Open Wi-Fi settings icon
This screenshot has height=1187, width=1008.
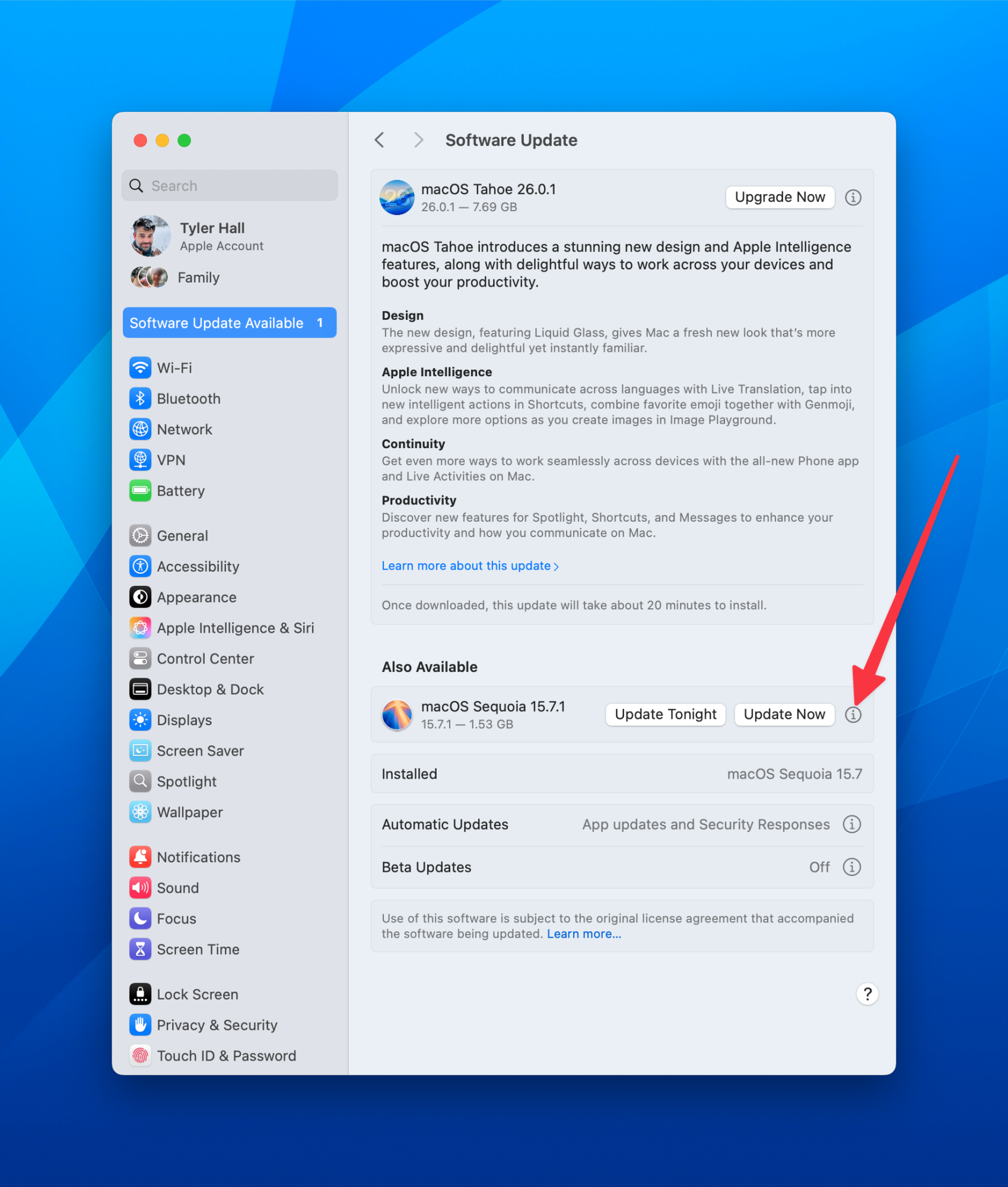tap(140, 368)
